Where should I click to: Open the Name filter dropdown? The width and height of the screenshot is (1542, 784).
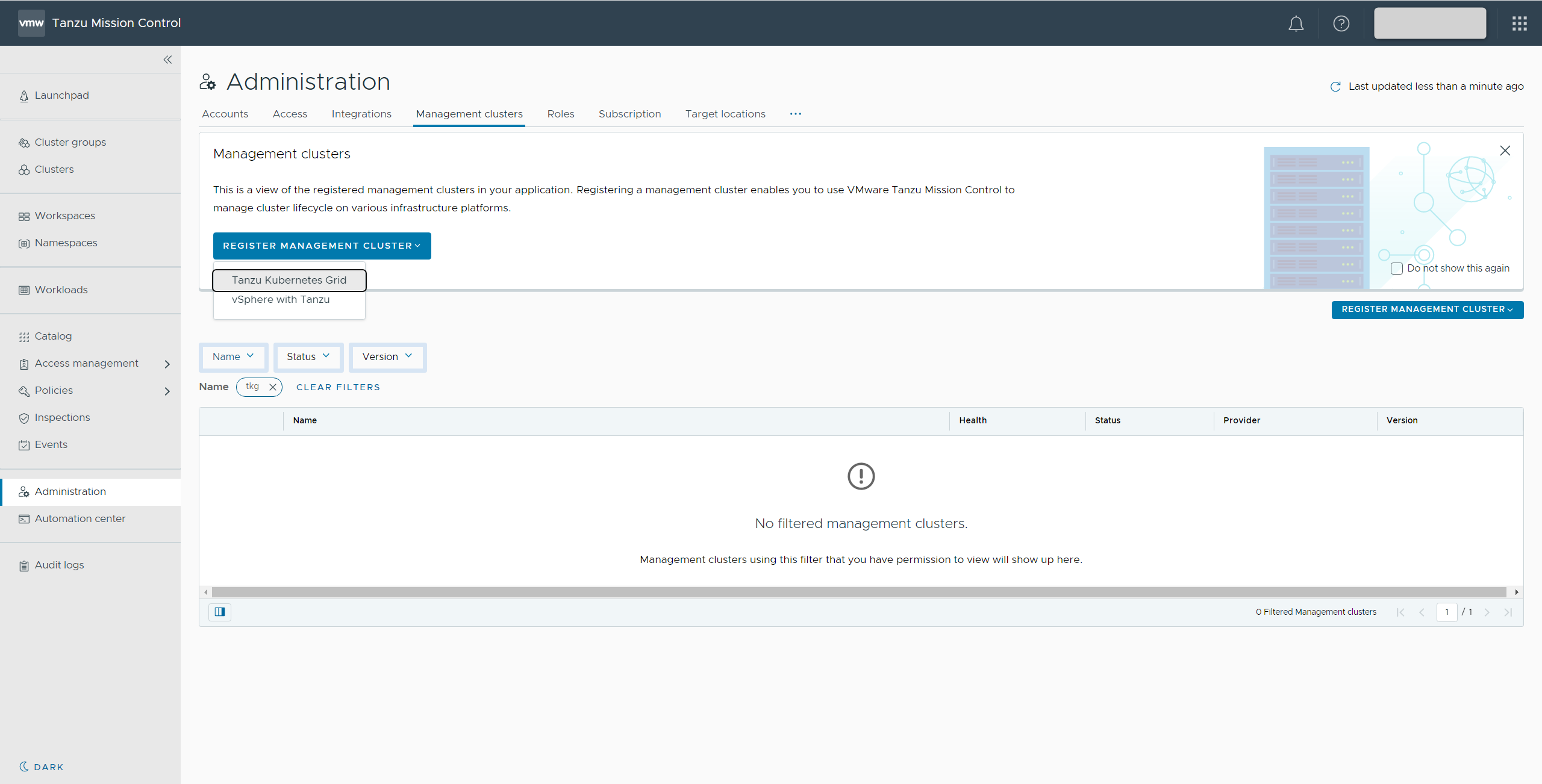coord(233,356)
